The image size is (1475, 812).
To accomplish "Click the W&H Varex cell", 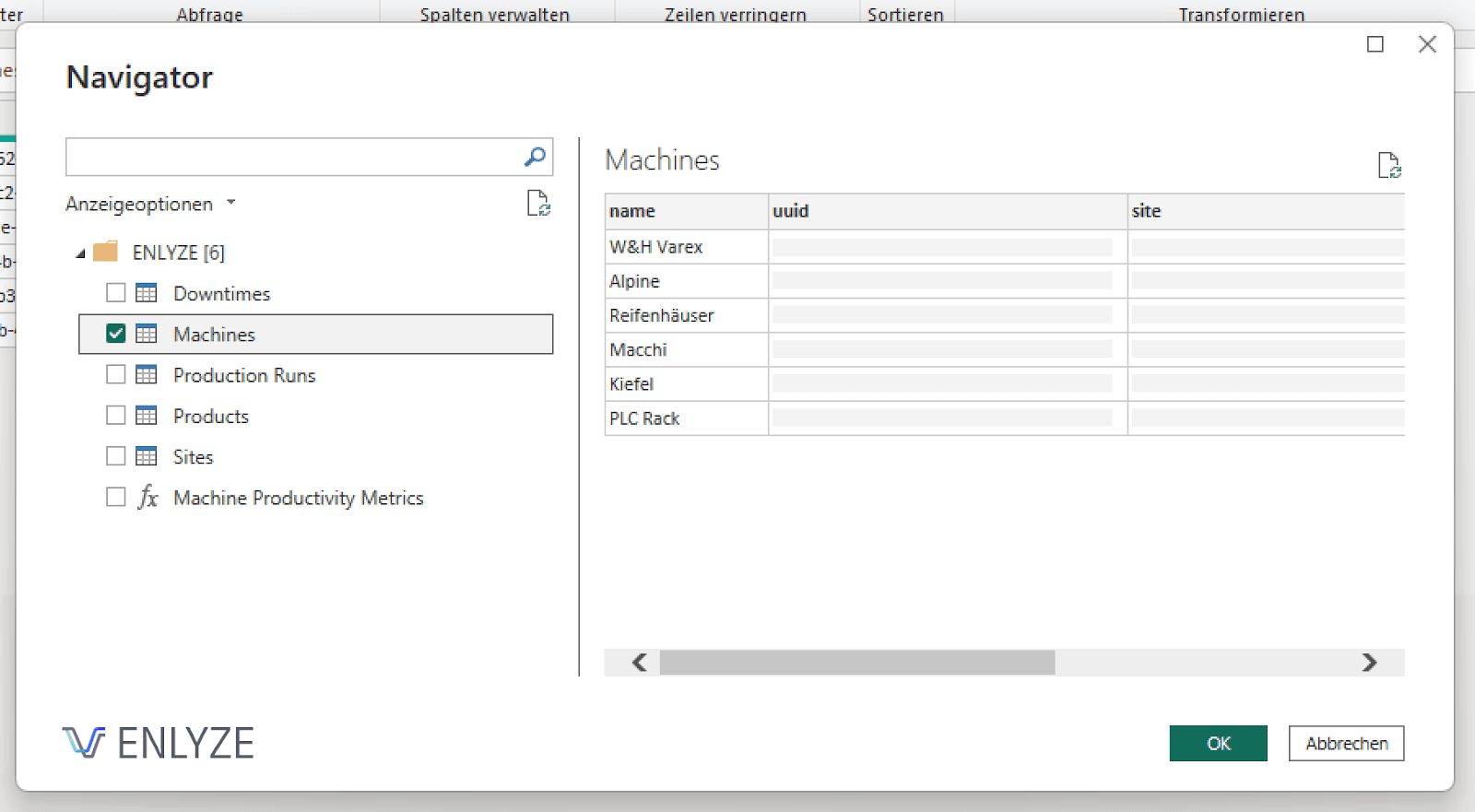I will click(687, 247).
